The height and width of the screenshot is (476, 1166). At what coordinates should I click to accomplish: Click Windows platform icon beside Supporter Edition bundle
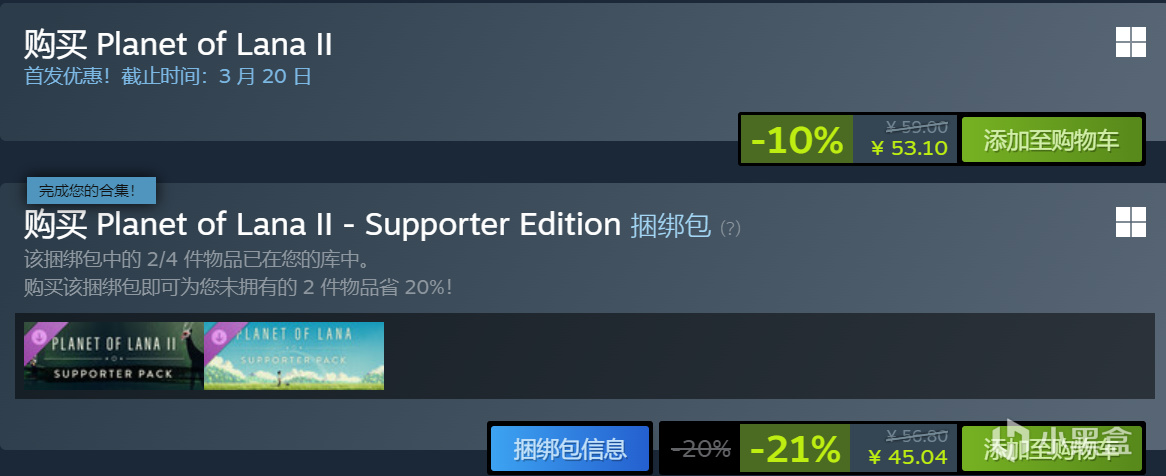1130,222
